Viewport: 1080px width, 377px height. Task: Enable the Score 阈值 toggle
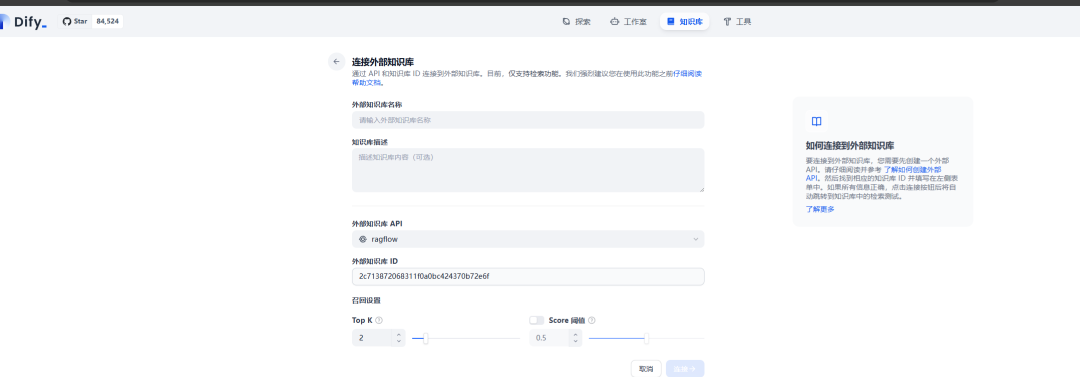[537, 320]
